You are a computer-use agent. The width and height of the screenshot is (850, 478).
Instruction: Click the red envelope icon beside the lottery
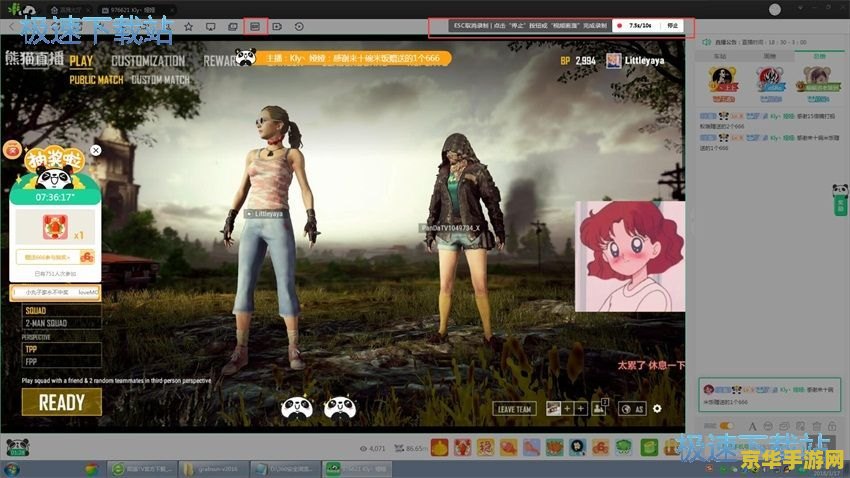[x=12, y=150]
